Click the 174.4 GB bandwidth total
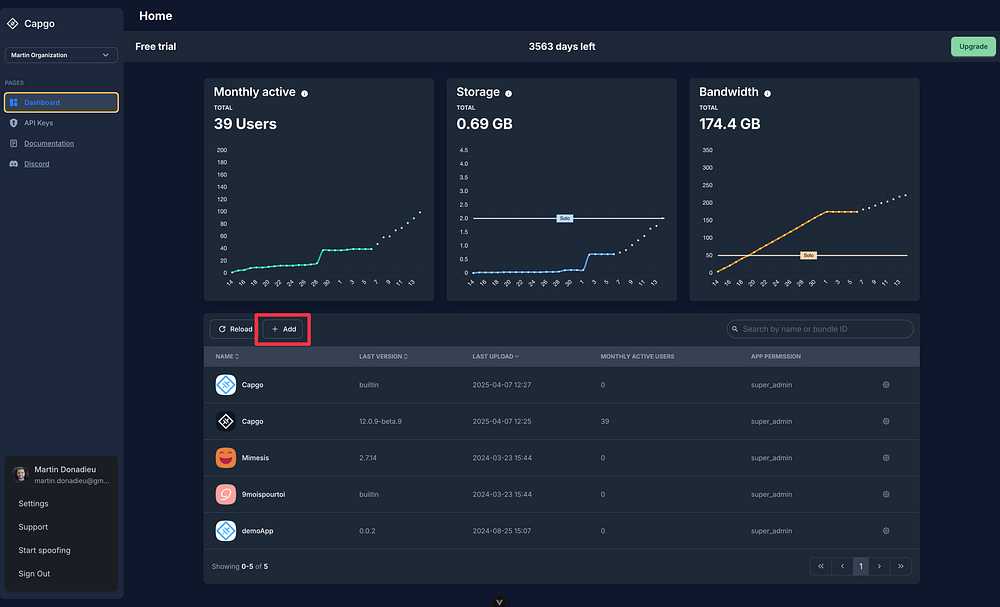 point(730,124)
